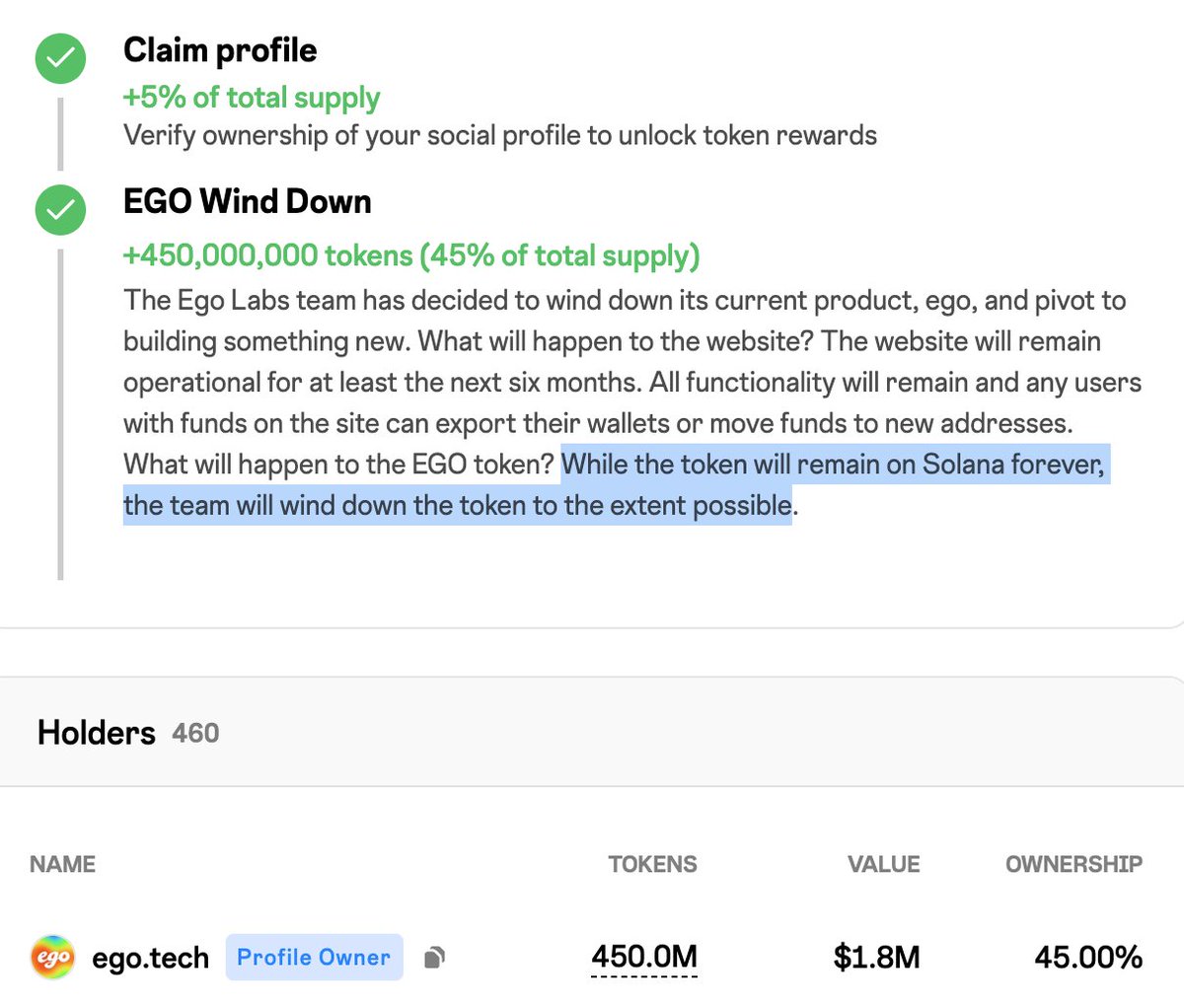Open the ego.tech holder name
Image resolution: width=1184 pixels, height=1008 pixels.
tap(150, 958)
